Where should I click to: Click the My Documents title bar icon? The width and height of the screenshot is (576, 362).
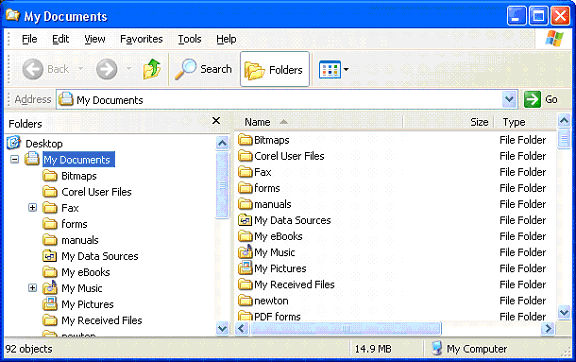[12, 15]
